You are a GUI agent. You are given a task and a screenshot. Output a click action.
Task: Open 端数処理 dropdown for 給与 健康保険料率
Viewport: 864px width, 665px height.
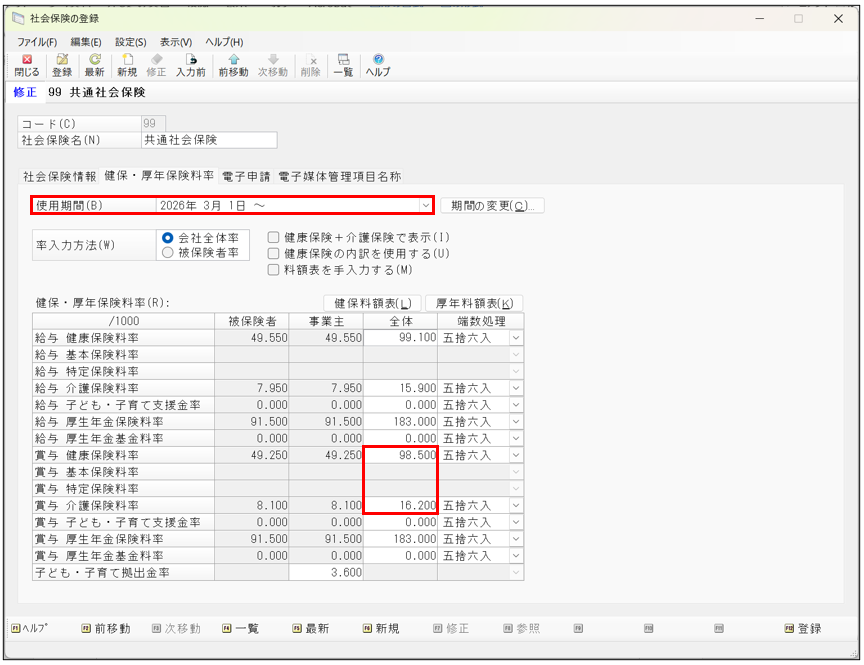(516, 339)
